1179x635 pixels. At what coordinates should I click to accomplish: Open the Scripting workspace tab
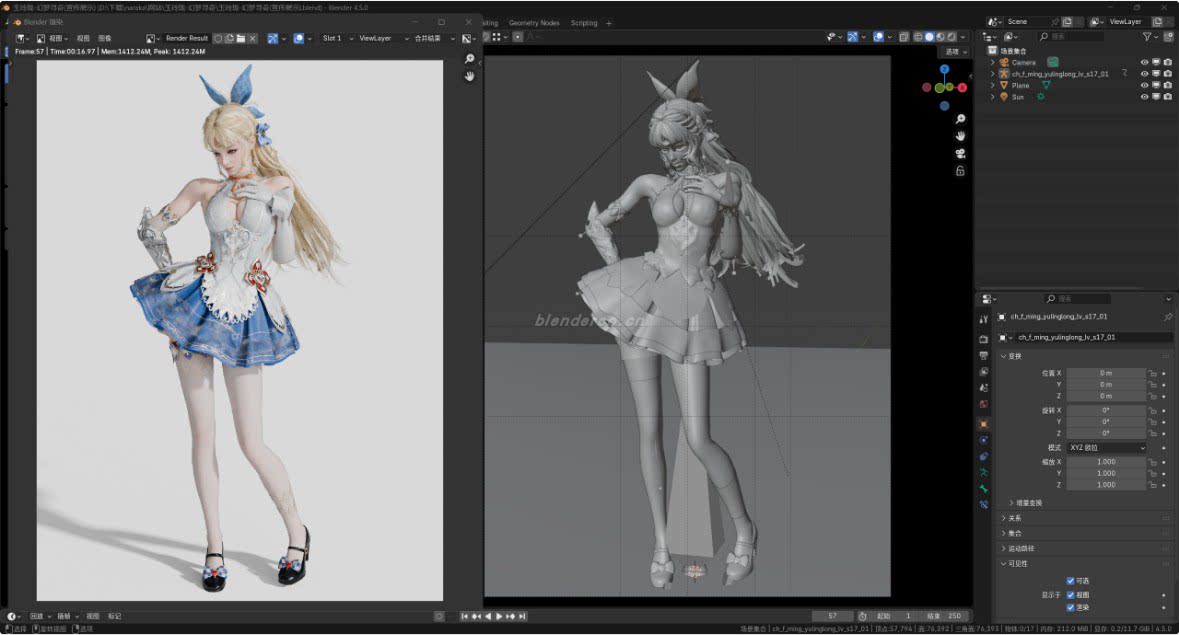[584, 23]
